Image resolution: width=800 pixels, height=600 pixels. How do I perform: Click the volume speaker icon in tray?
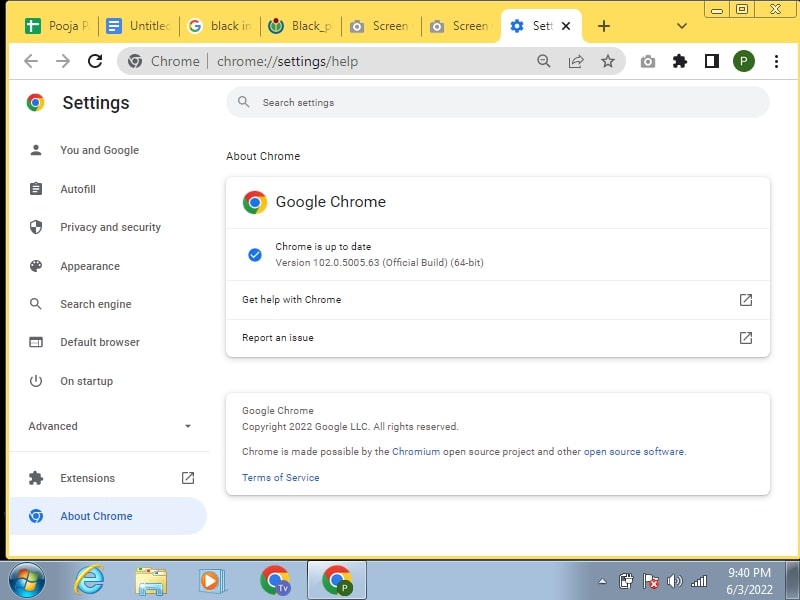(x=673, y=580)
